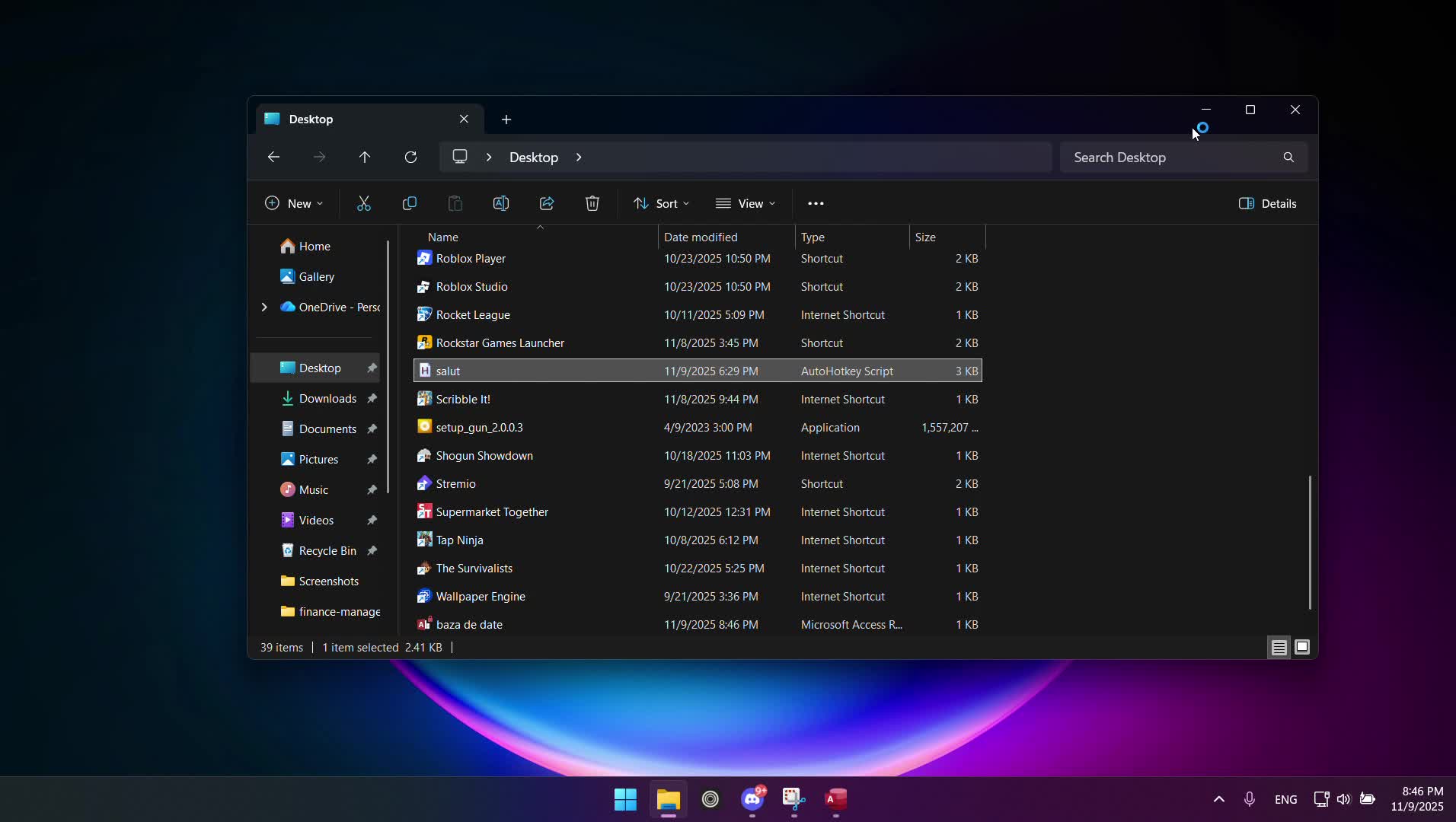Select the Wallpaper Engine file name
This screenshot has width=1456, height=822.
(481, 596)
